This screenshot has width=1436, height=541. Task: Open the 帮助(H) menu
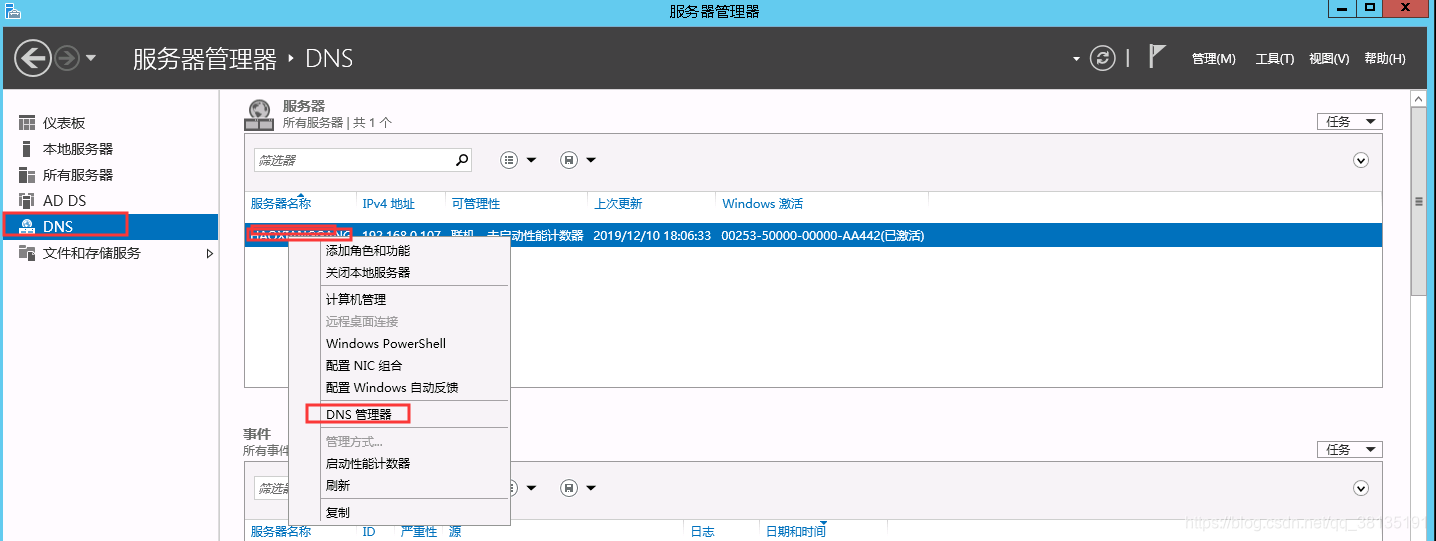[1385, 59]
